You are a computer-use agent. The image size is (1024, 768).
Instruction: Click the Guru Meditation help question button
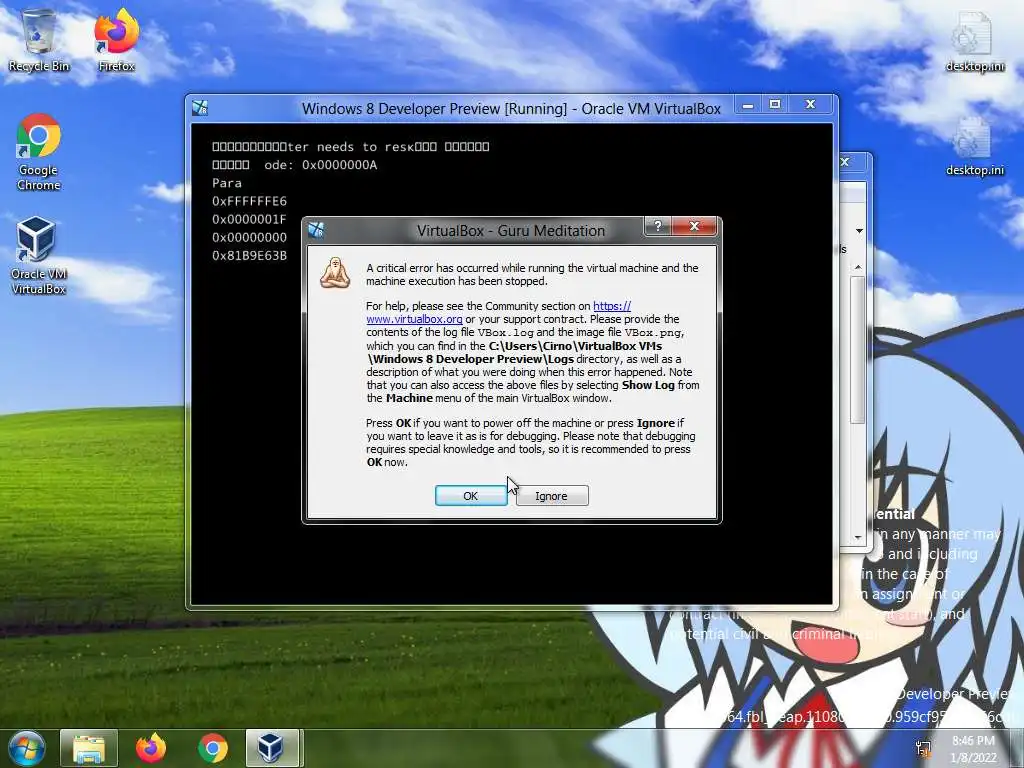[x=658, y=226]
